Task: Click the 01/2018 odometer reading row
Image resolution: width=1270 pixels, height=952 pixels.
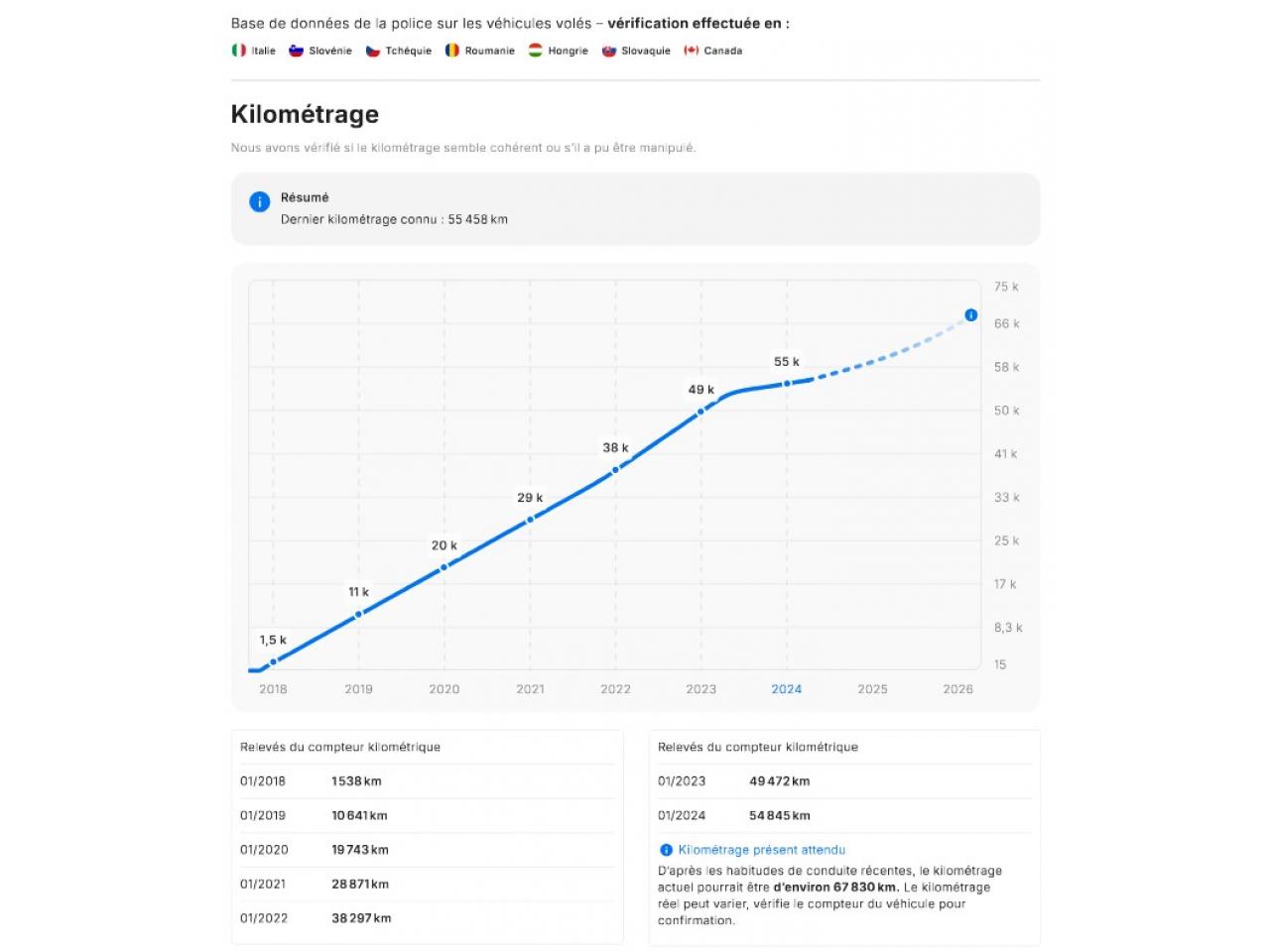Action: coord(427,781)
